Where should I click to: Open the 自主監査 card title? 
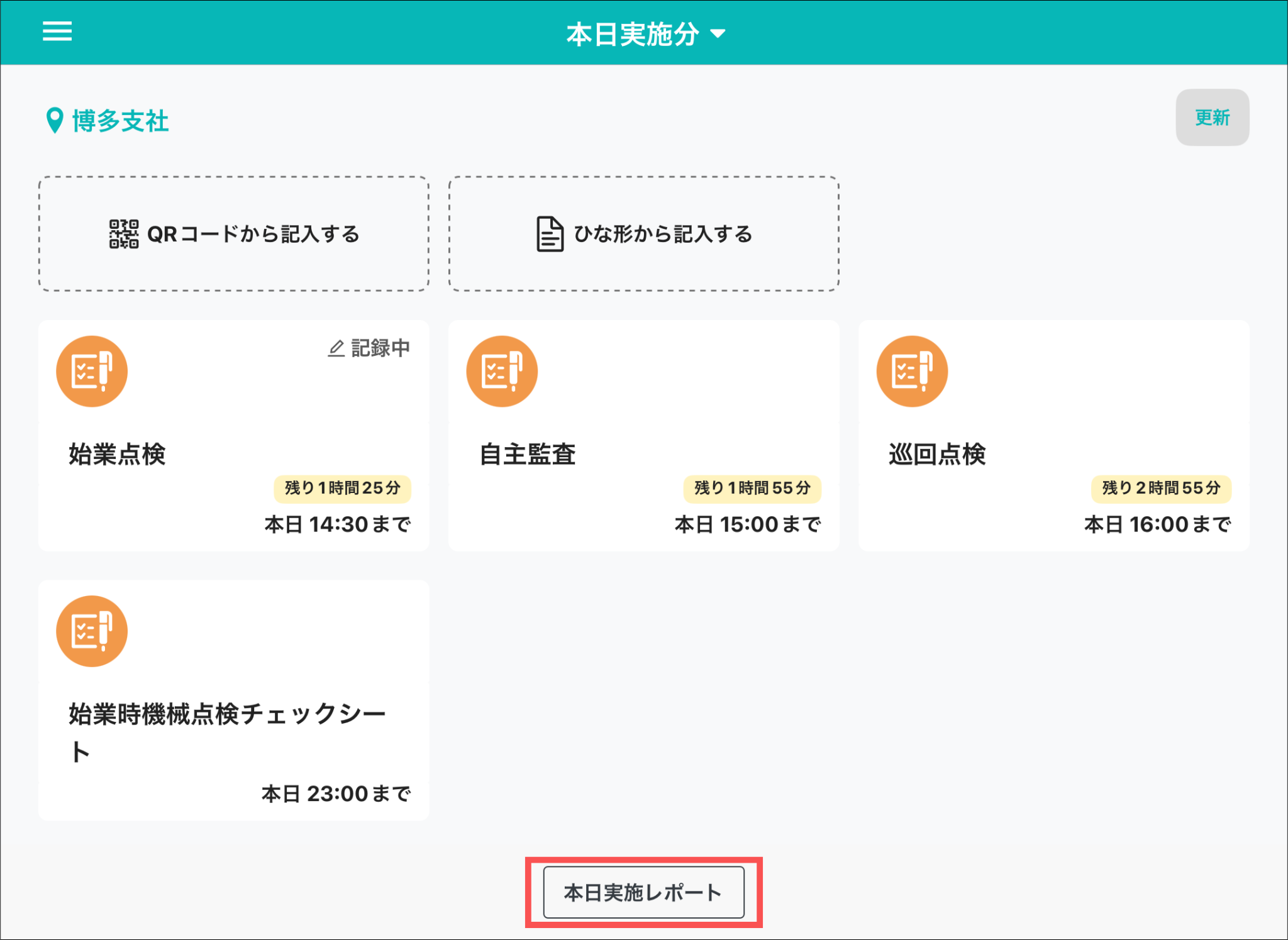528,454
